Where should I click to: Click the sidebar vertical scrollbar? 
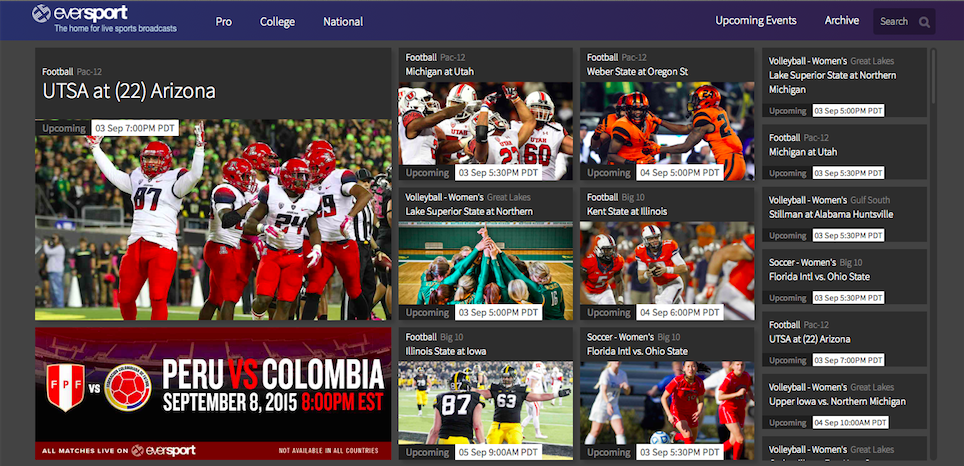(x=934, y=77)
